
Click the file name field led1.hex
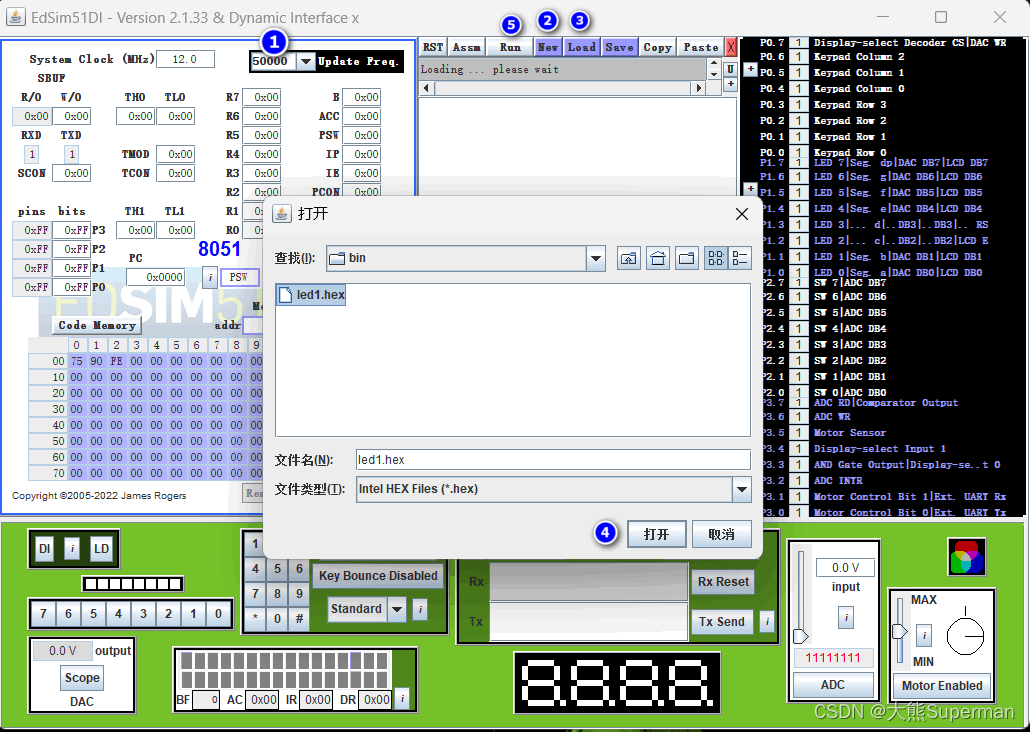click(x=553, y=460)
